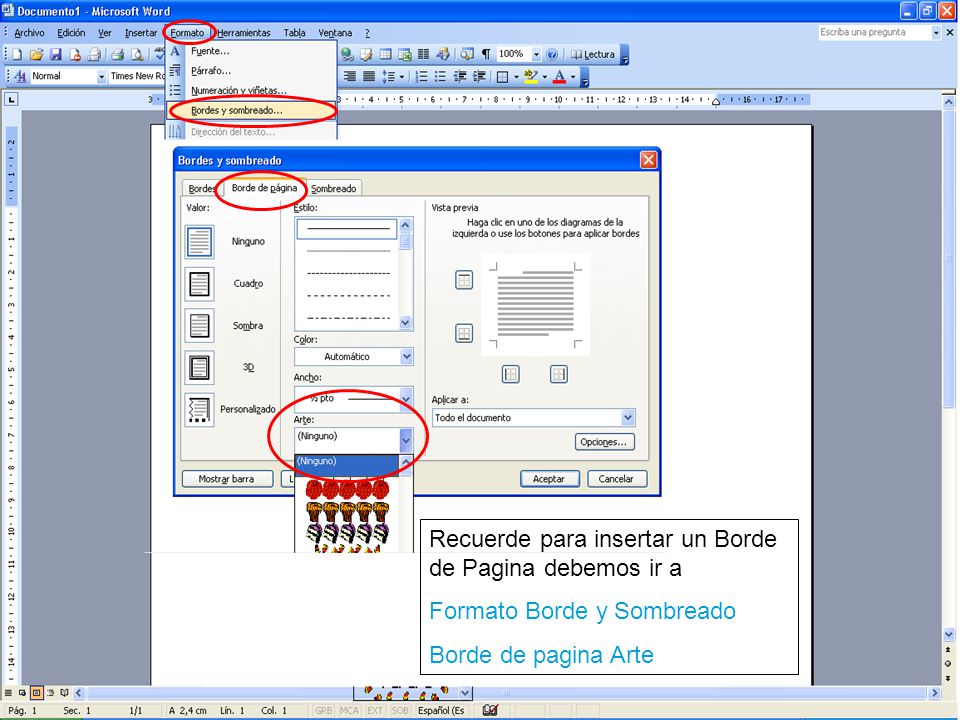960x720 pixels.
Task: Toggle the top border preview button
Action: (x=464, y=280)
